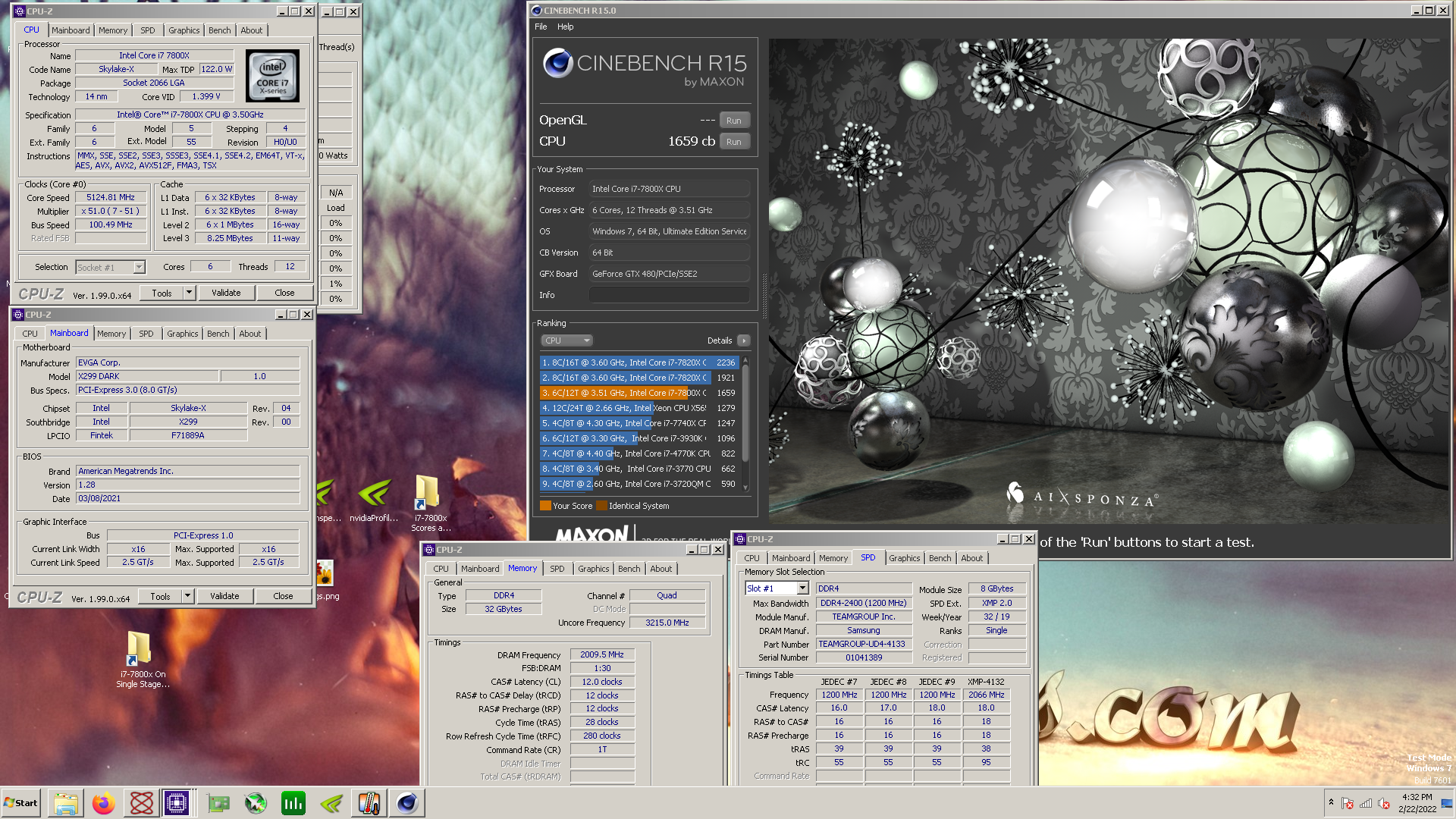
Task: Open the CPU ranking type dropdown
Action: click(x=566, y=340)
